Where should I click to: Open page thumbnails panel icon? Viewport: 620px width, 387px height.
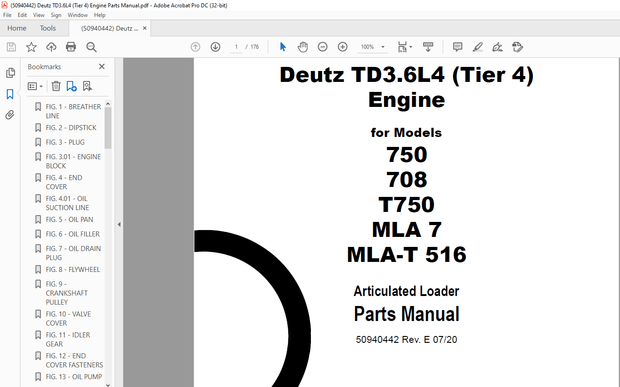tap(10, 73)
